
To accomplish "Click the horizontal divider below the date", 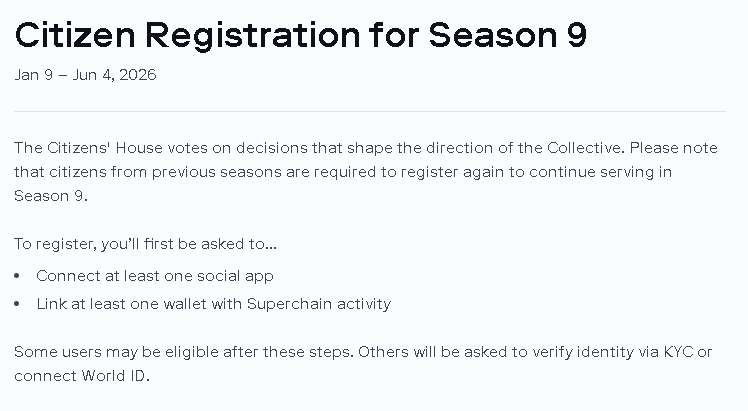I will click(x=374, y=111).
